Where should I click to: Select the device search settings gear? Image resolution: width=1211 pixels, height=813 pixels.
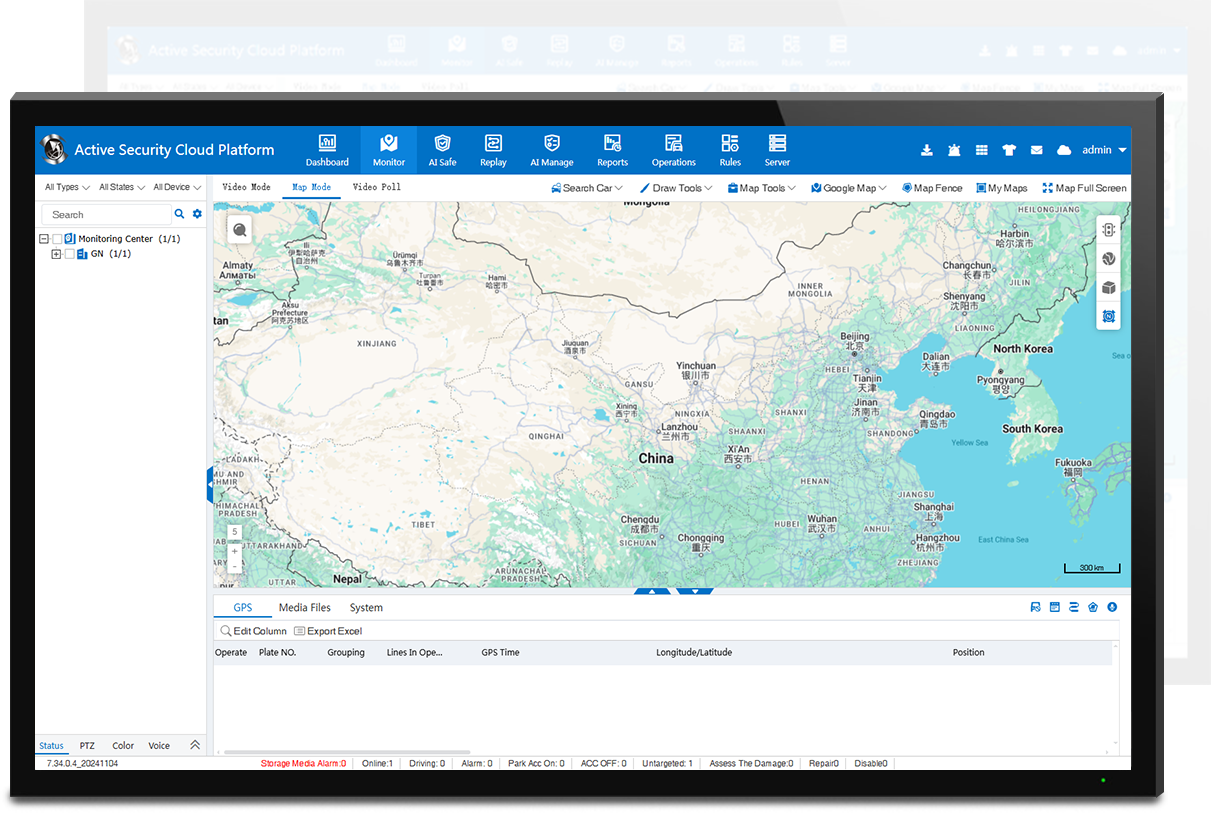tap(196, 213)
